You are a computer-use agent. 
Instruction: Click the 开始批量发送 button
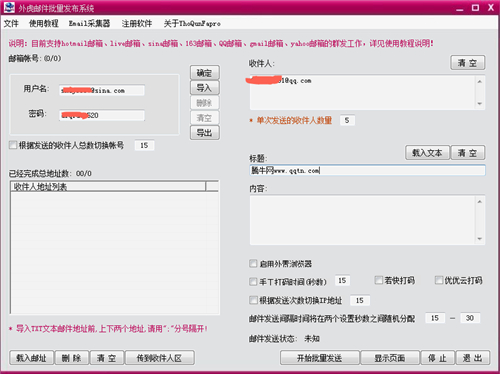tap(320, 358)
